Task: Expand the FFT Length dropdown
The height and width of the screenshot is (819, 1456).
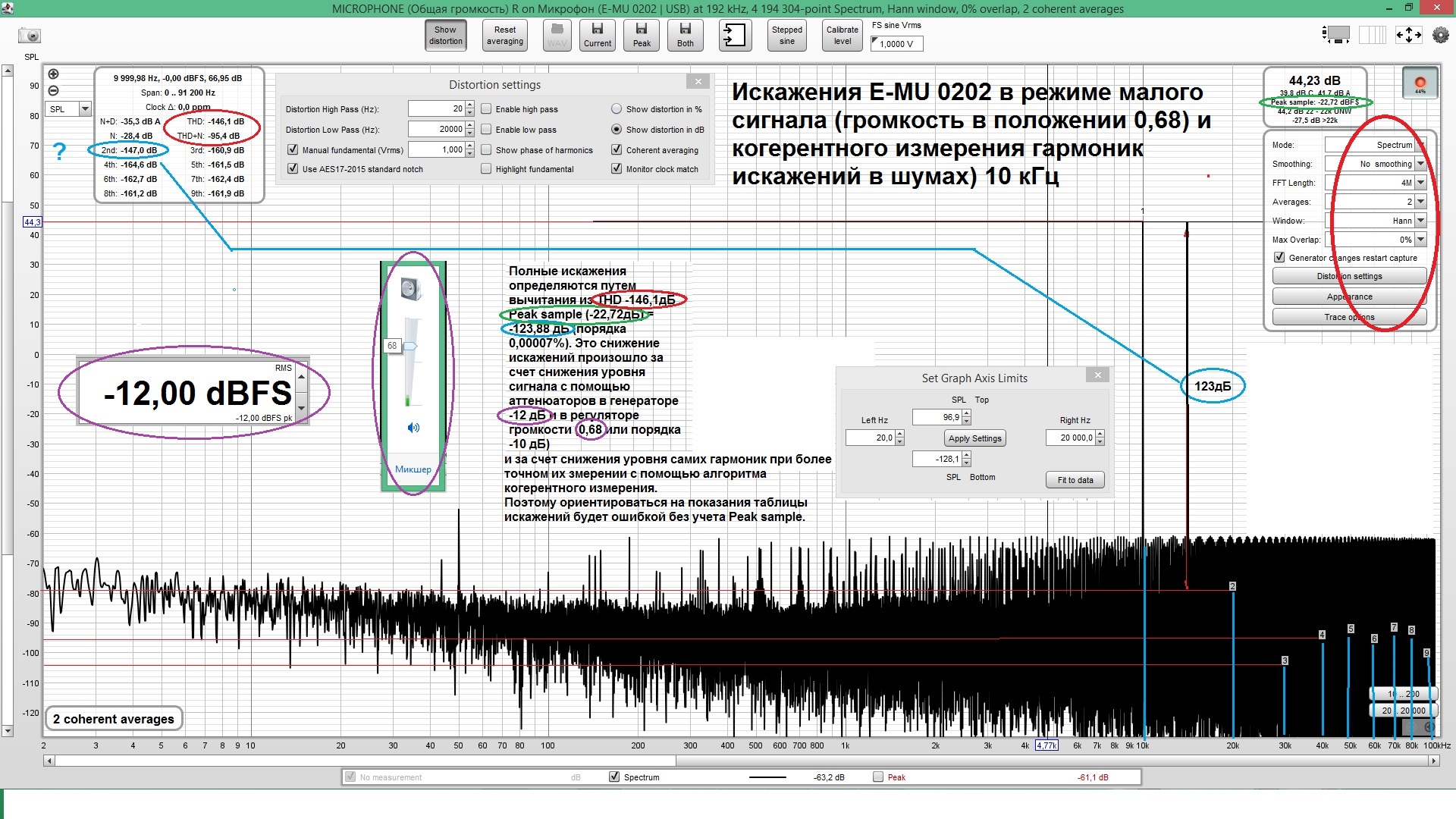Action: point(1420,183)
